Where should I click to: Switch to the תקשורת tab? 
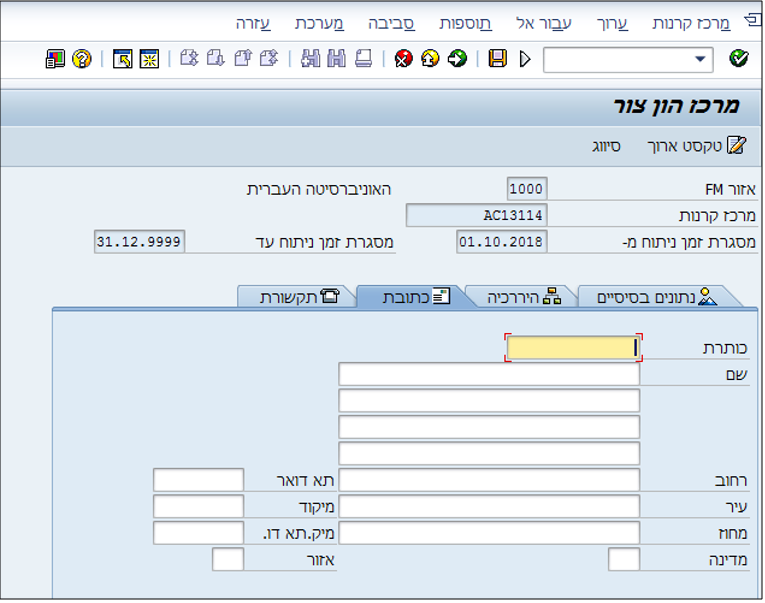299,297
